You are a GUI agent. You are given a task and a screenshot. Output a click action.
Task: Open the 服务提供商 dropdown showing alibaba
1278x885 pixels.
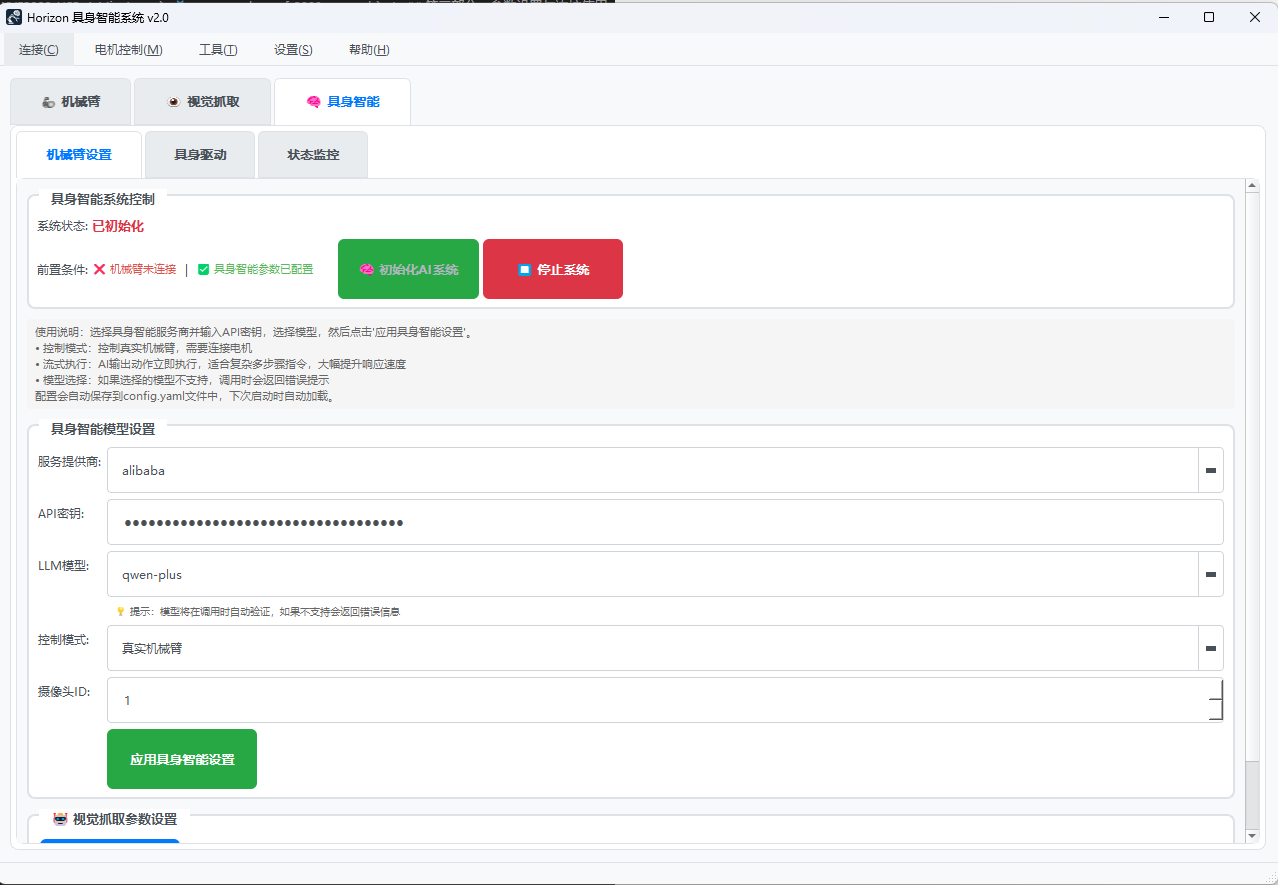(x=1210, y=470)
